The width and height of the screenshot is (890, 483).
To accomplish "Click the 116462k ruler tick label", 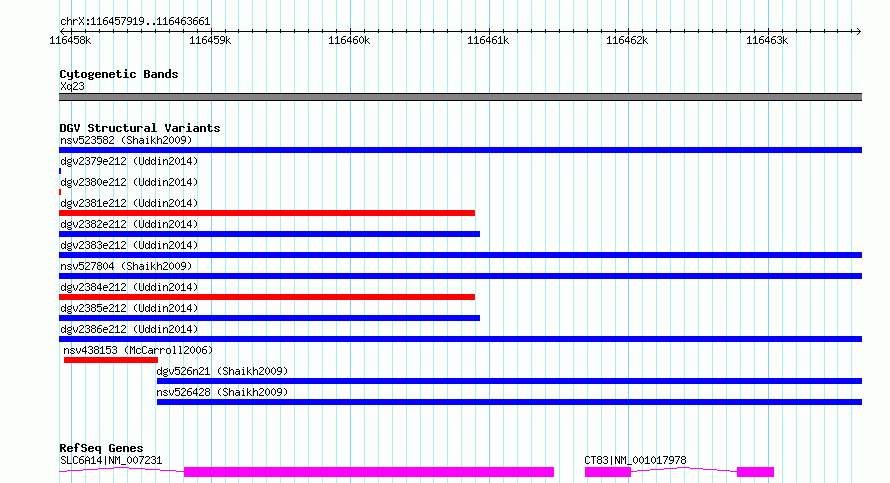I will [627, 40].
